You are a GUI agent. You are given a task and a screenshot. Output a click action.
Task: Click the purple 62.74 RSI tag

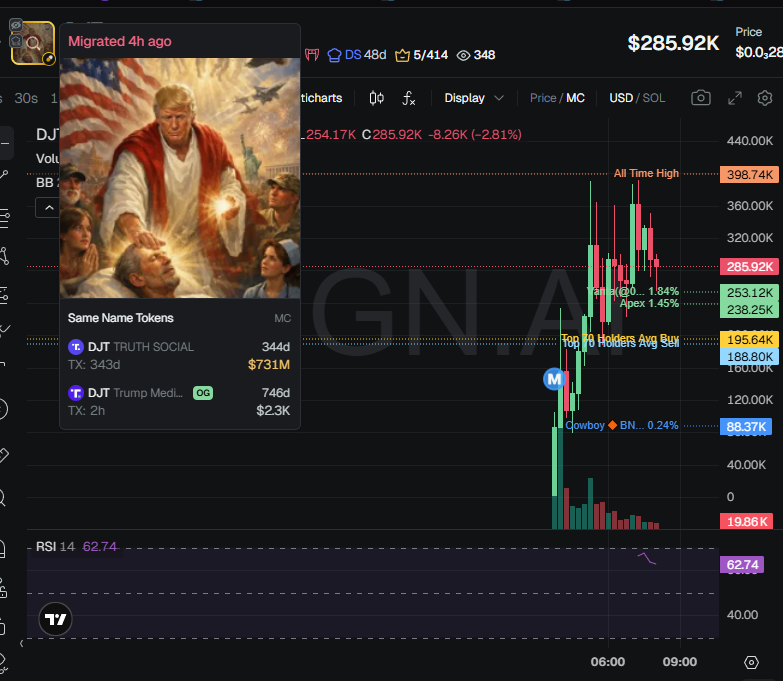[742, 565]
